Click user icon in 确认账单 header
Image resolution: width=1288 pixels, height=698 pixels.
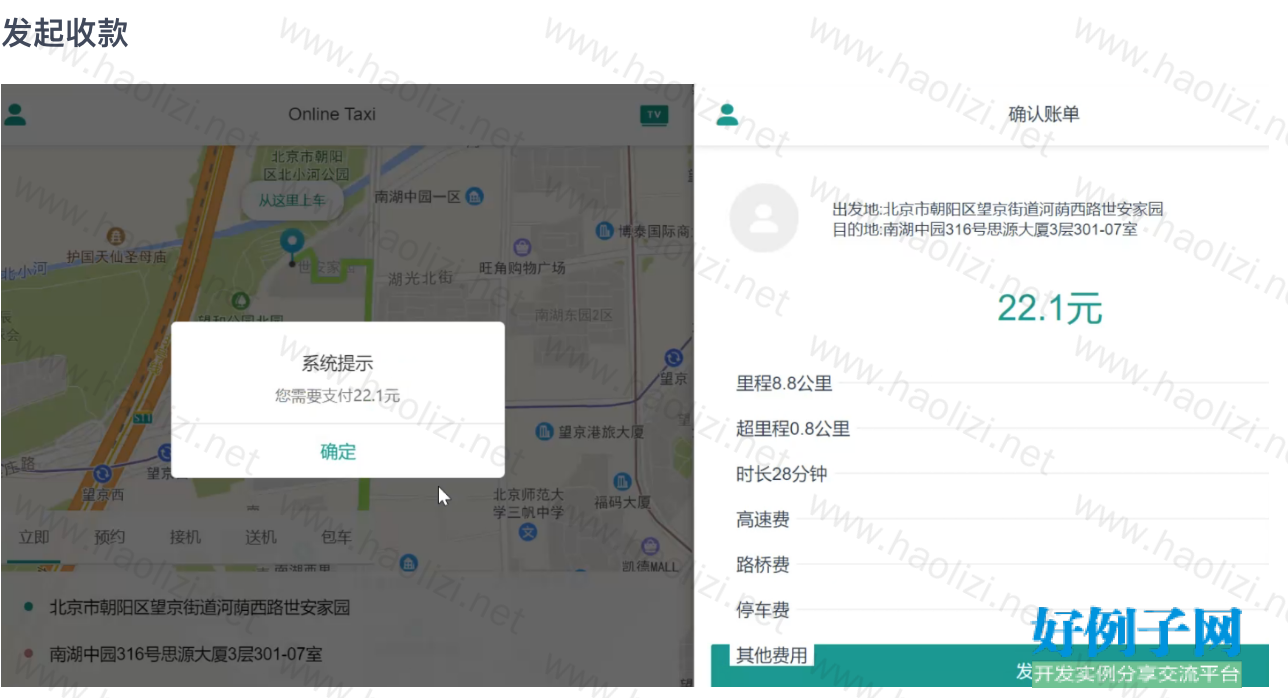click(x=727, y=115)
